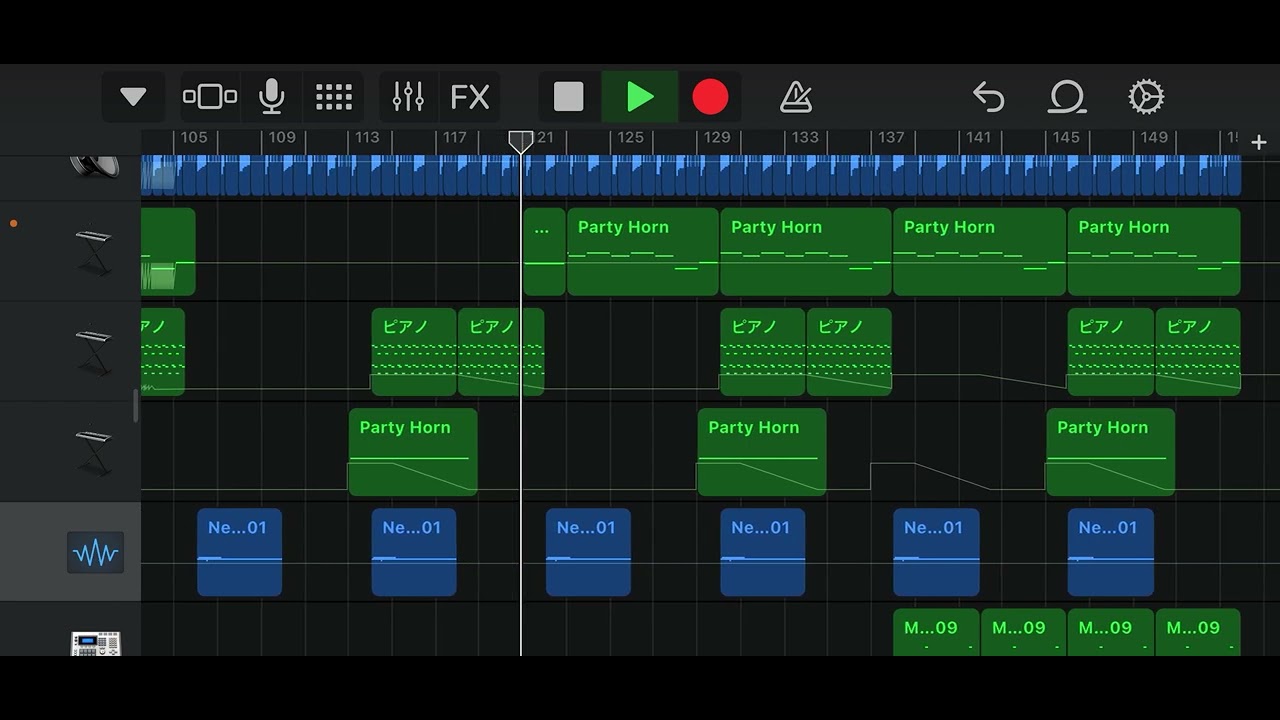The width and height of the screenshot is (1280, 720).
Task: Undo the last action
Action: (x=988, y=97)
